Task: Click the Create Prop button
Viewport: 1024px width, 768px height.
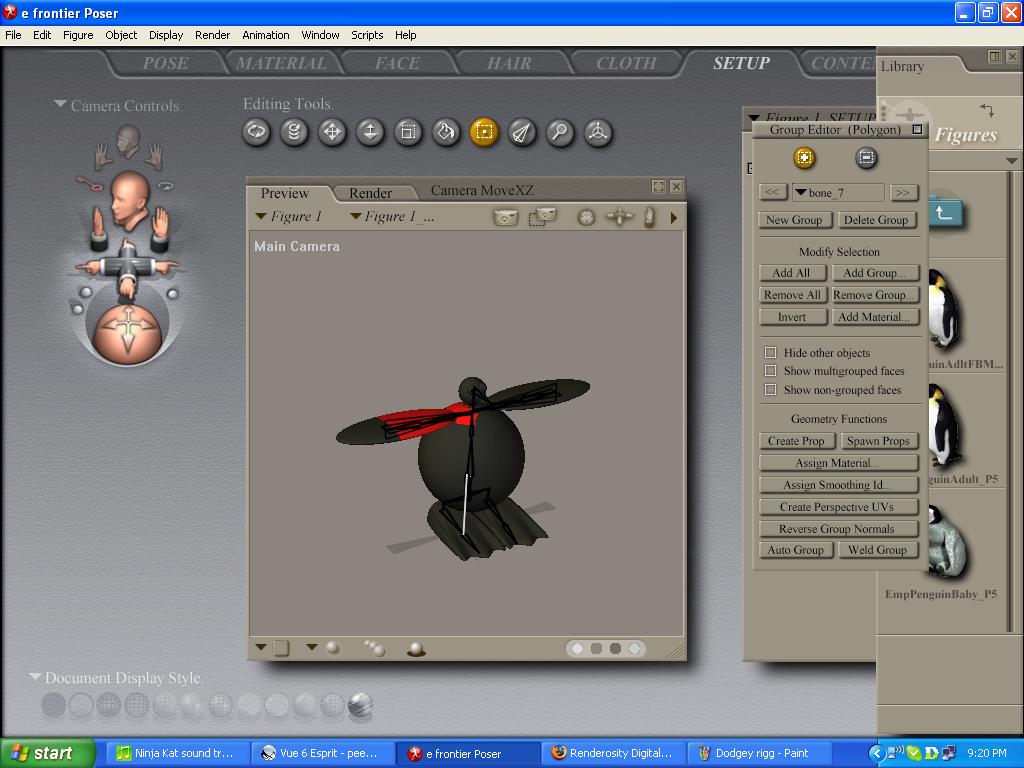Action: pos(796,441)
